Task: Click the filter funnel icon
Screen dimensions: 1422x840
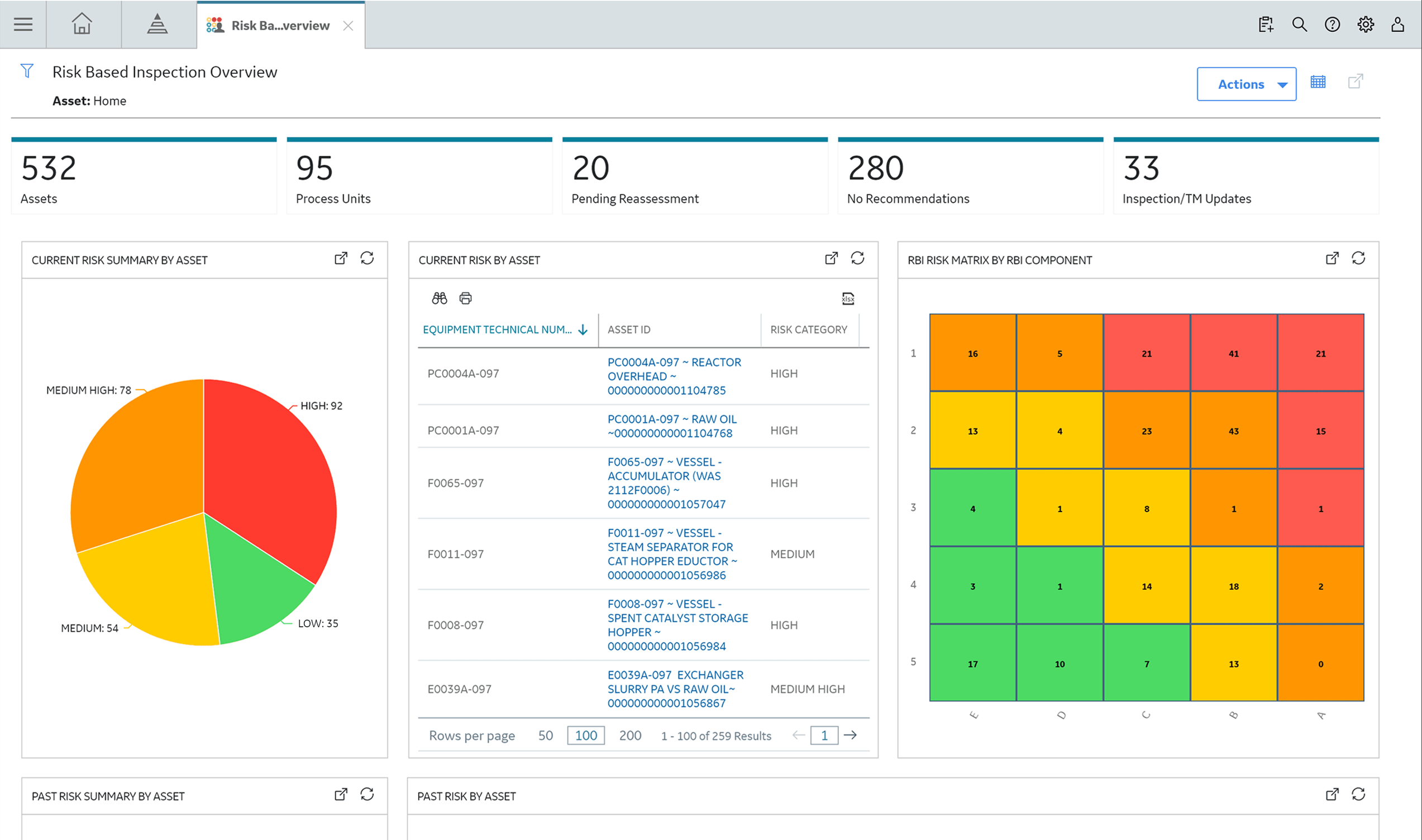Action: click(x=27, y=71)
